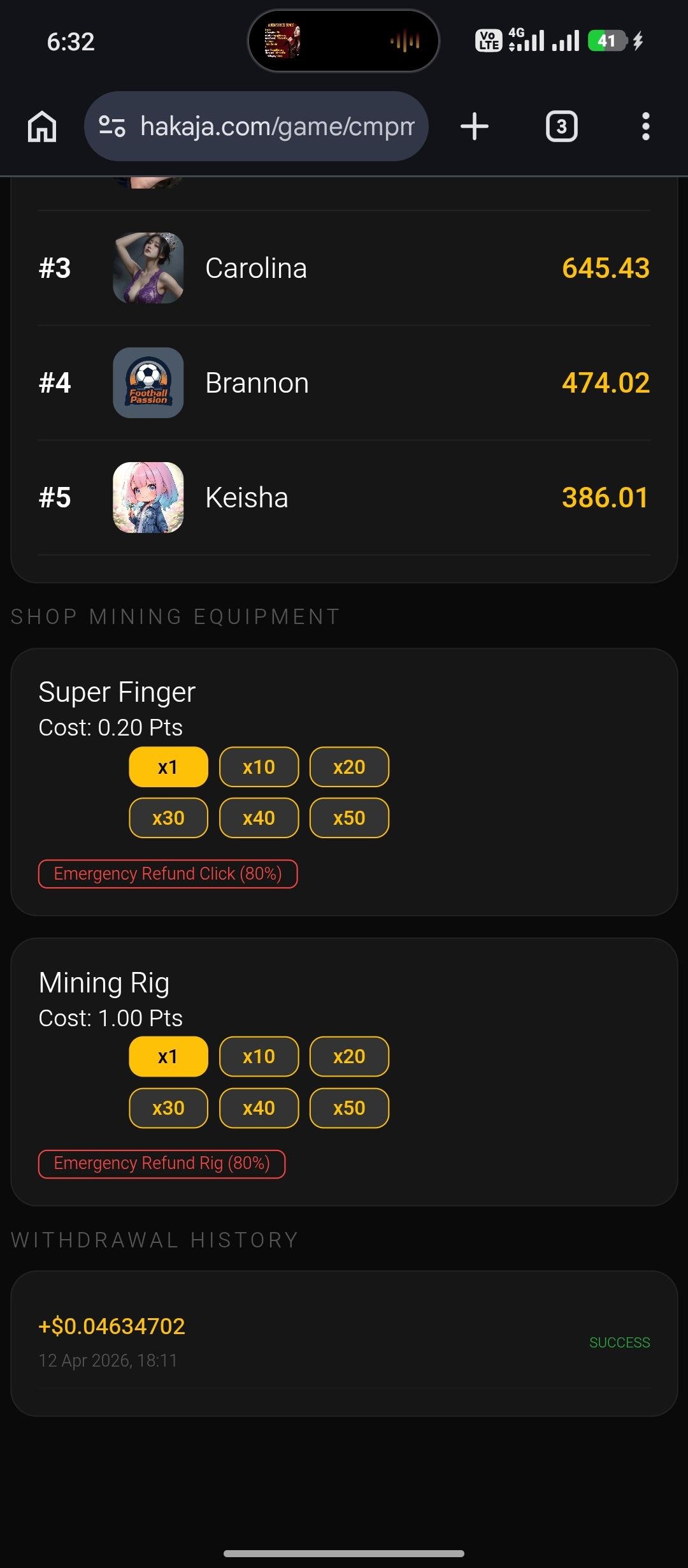Select x30 quantity for Mining Rig
Viewport: 688px width, 1568px height.
pos(168,1108)
